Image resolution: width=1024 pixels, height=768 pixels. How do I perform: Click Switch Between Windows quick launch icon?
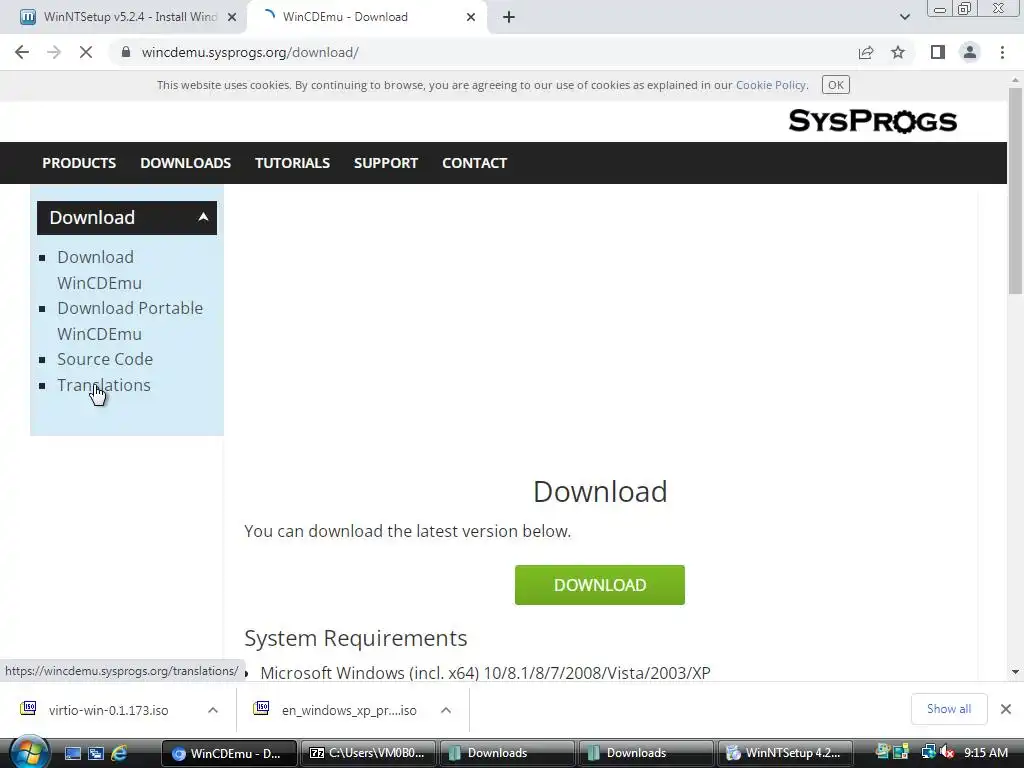pyautogui.click(x=96, y=753)
